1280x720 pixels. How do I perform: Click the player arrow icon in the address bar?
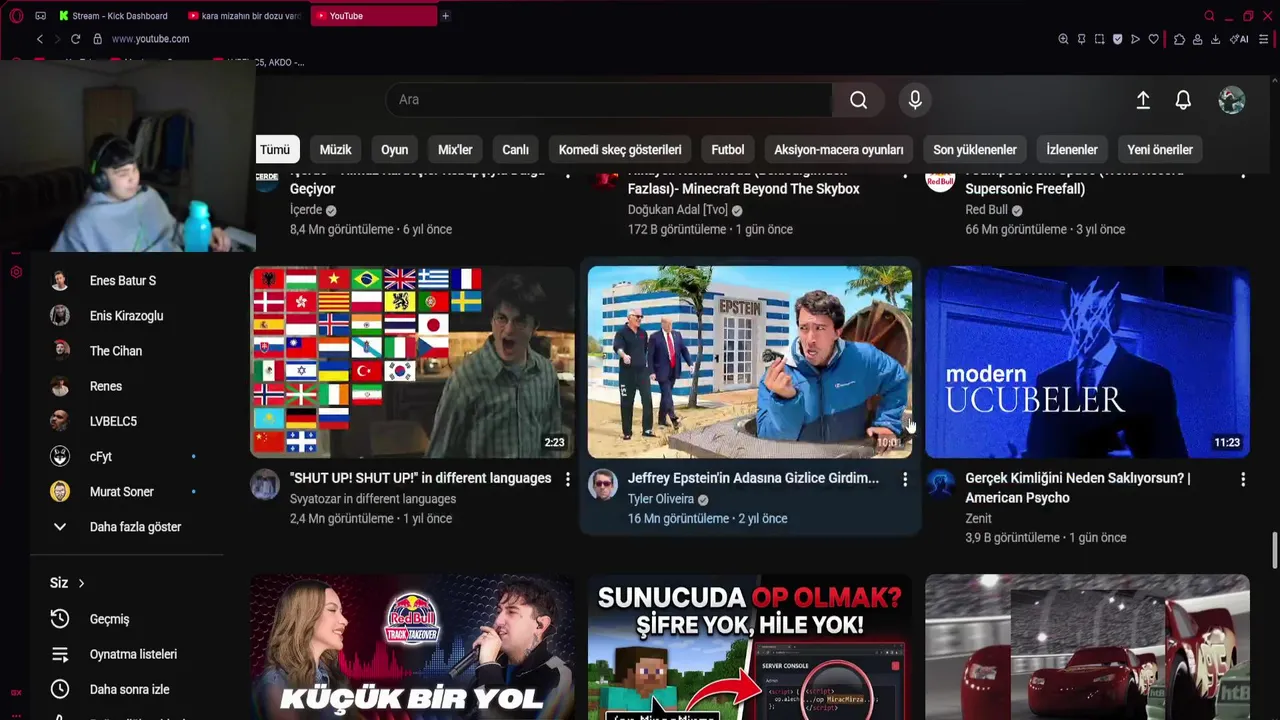[1135, 39]
